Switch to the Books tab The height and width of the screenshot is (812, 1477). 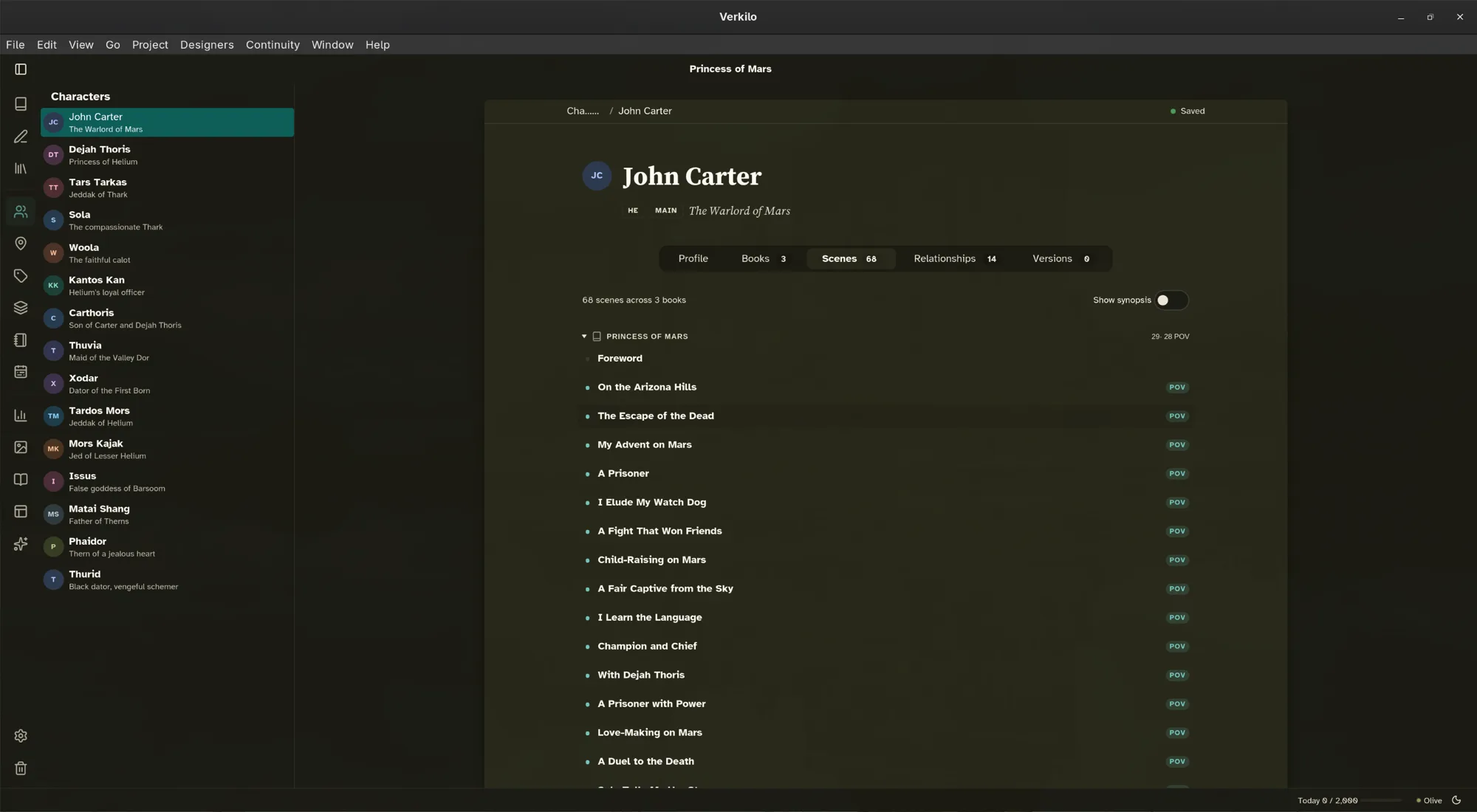764,259
